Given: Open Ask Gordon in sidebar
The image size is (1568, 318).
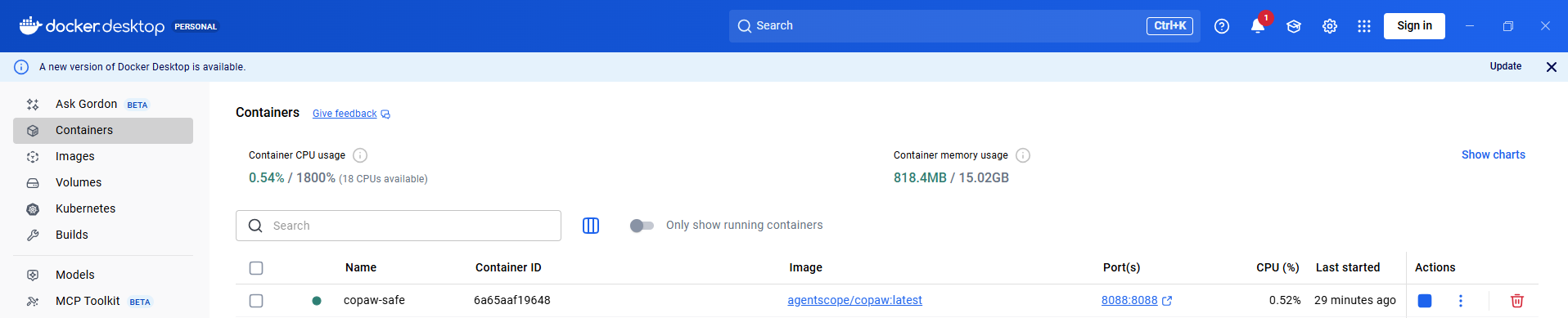Looking at the screenshot, I should coord(103,104).
